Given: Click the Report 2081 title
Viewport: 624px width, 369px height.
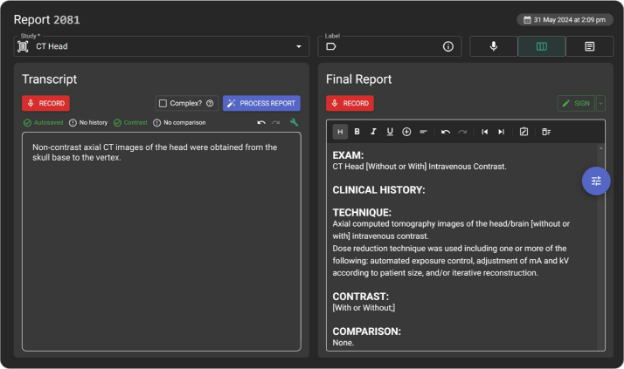Looking at the screenshot, I should tap(47, 20).
